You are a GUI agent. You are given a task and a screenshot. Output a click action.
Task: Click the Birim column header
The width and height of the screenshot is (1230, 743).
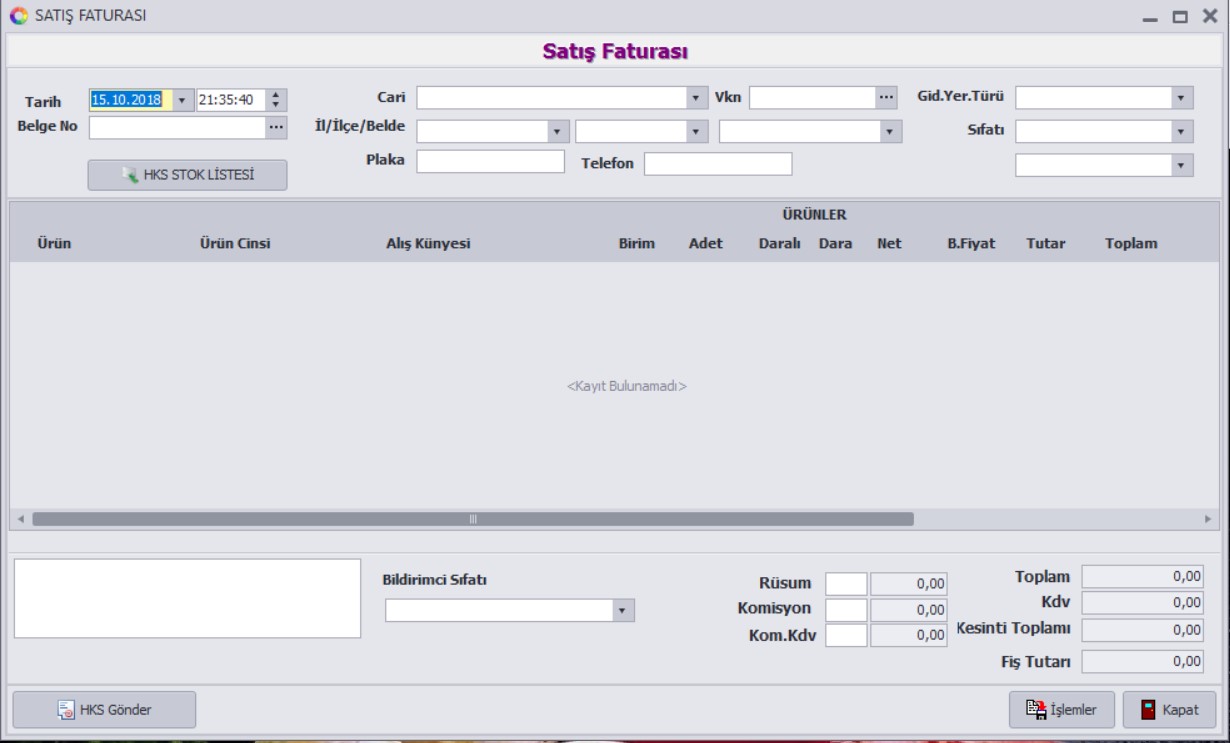tap(637, 243)
